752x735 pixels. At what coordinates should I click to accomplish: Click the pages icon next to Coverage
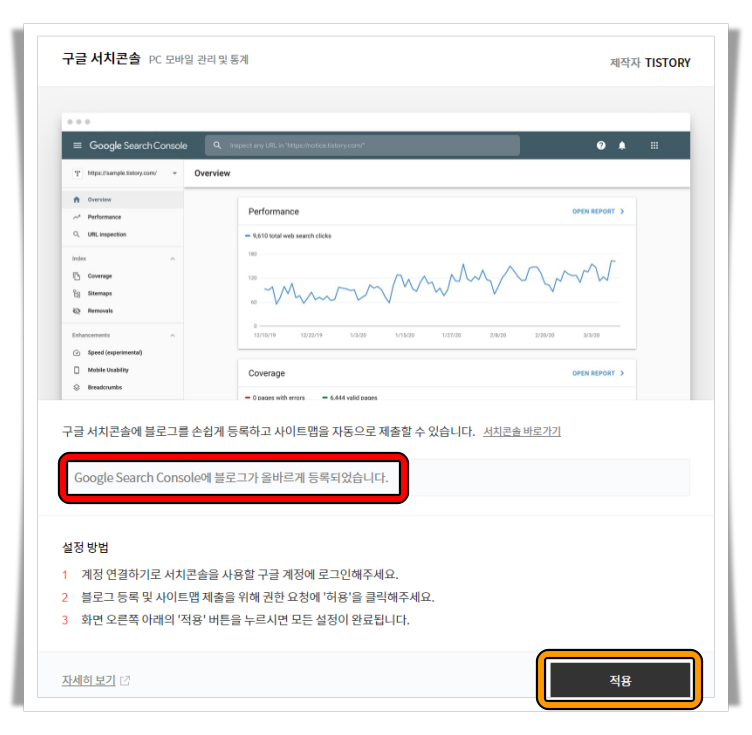pos(76,276)
